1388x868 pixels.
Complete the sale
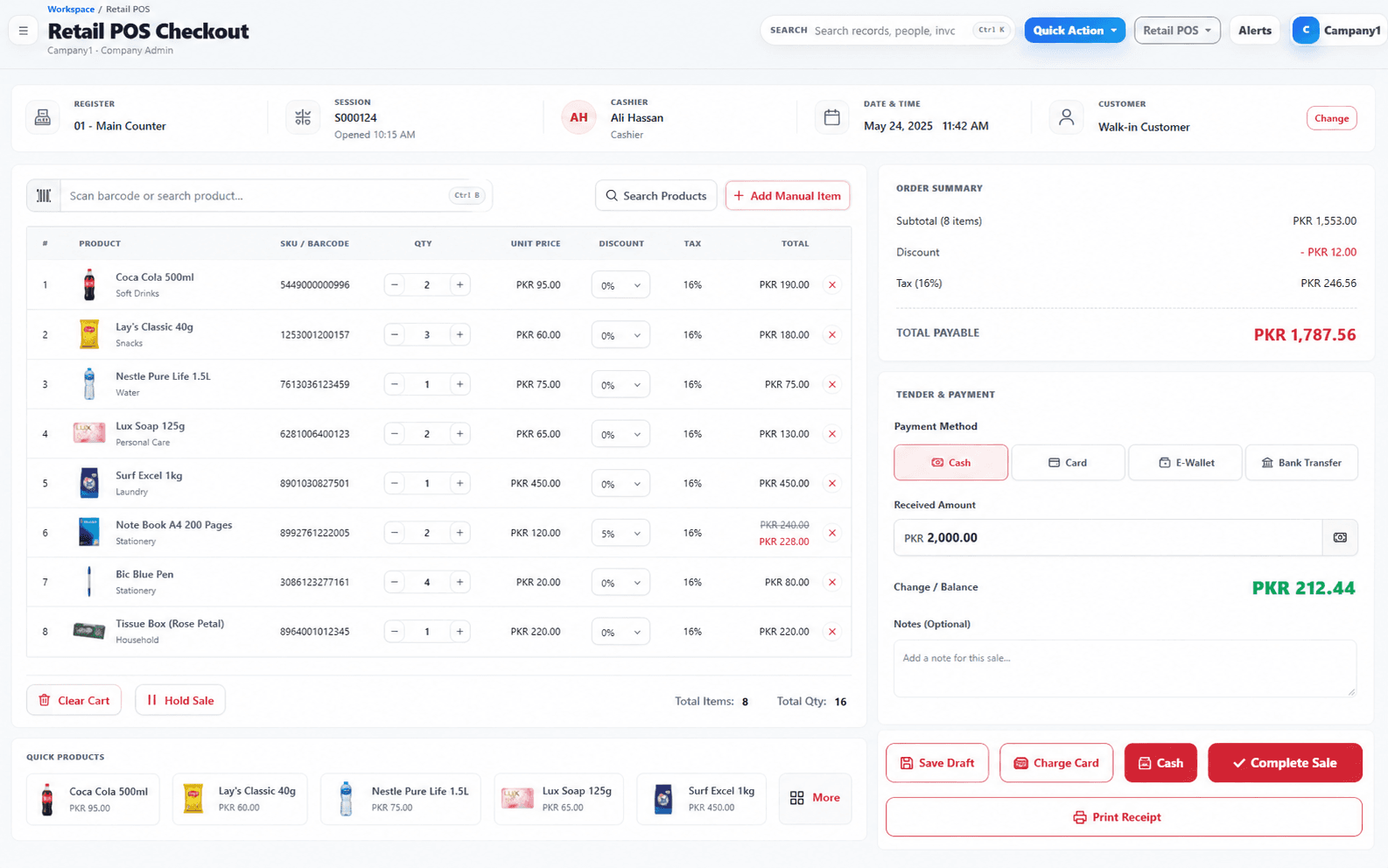(1285, 763)
